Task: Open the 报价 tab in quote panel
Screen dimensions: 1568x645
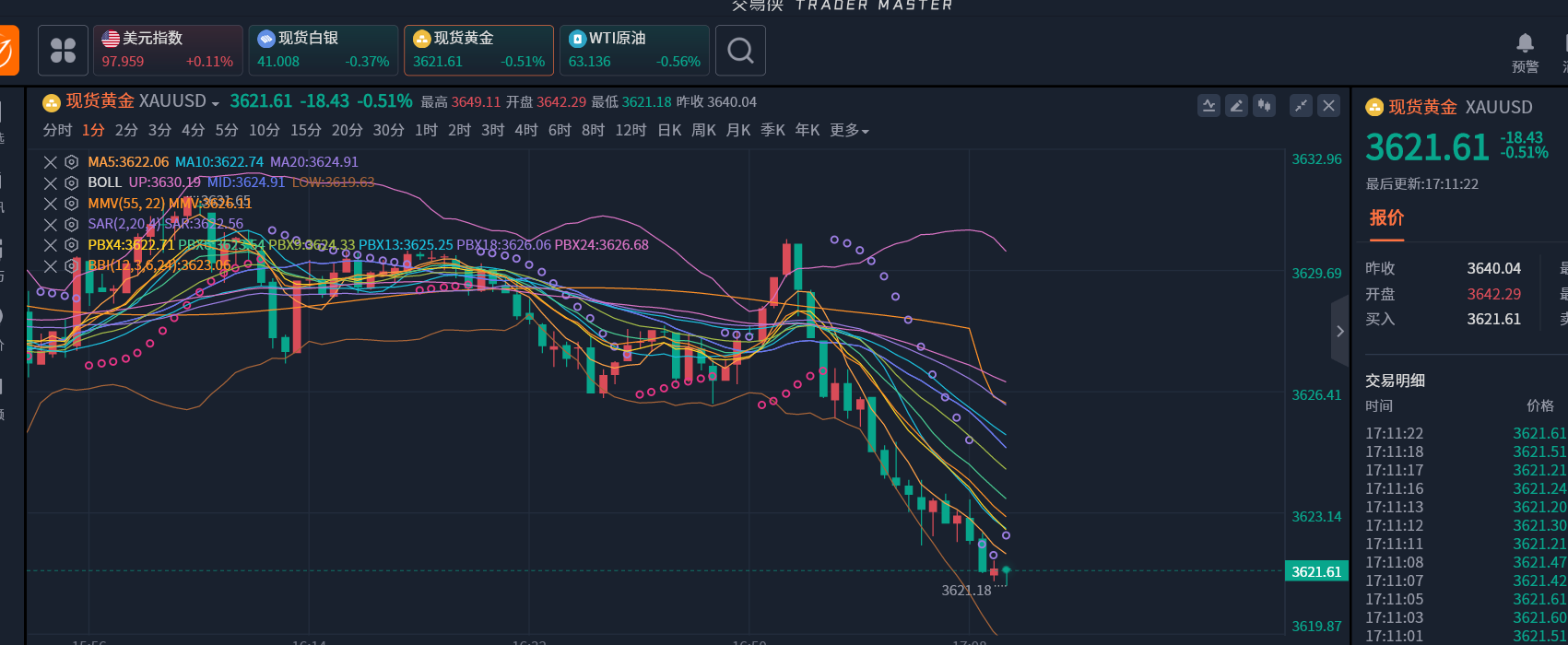Action: pyautogui.click(x=1386, y=218)
